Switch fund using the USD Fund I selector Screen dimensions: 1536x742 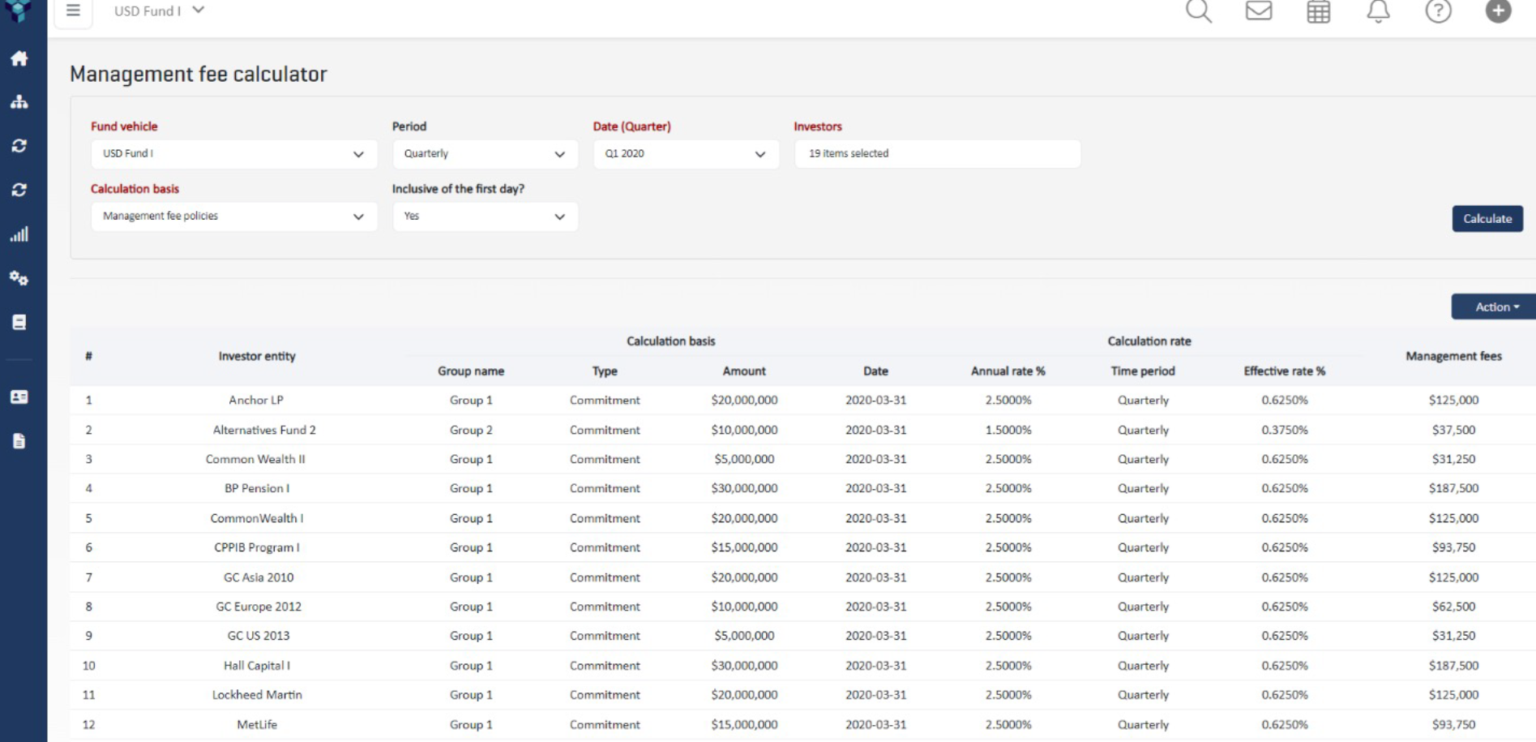pyautogui.click(x=157, y=10)
